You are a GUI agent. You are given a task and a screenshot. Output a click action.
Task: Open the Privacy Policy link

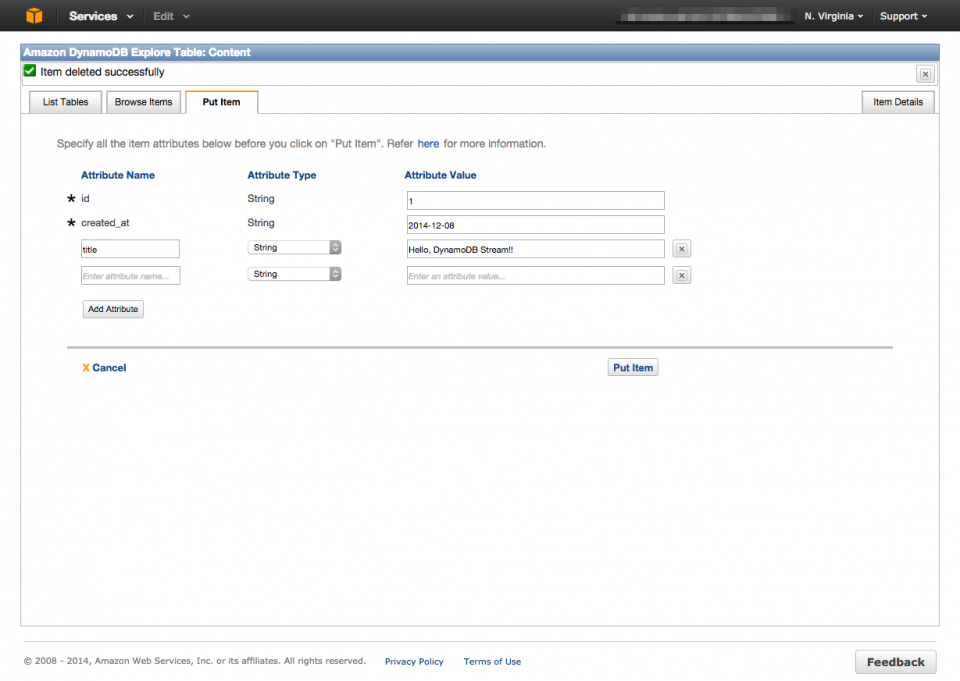(x=414, y=661)
